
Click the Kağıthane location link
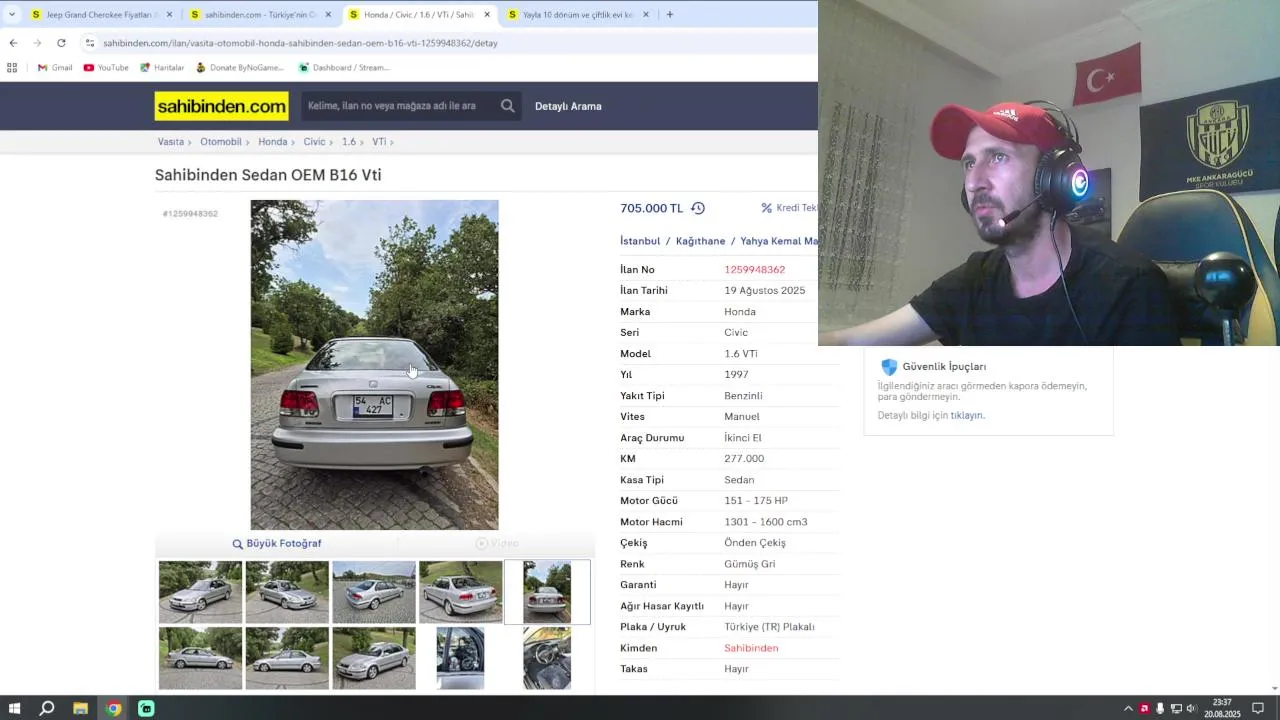click(700, 241)
